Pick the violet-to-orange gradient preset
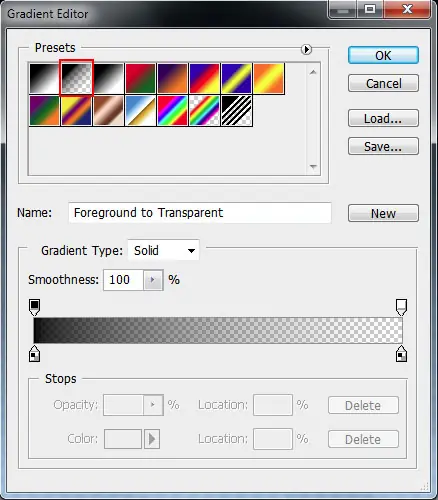The width and height of the screenshot is (438, 500). coord(172,78)
